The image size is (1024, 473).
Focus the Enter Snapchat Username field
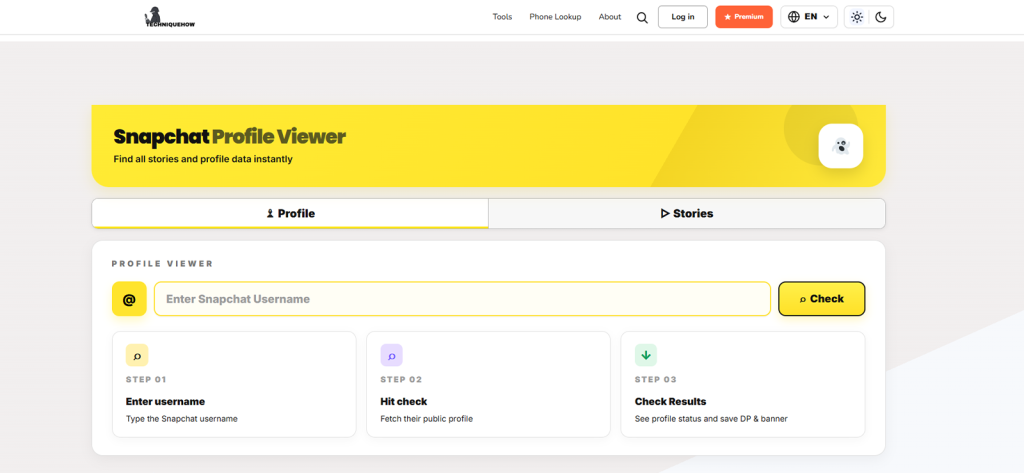[462, 299]
